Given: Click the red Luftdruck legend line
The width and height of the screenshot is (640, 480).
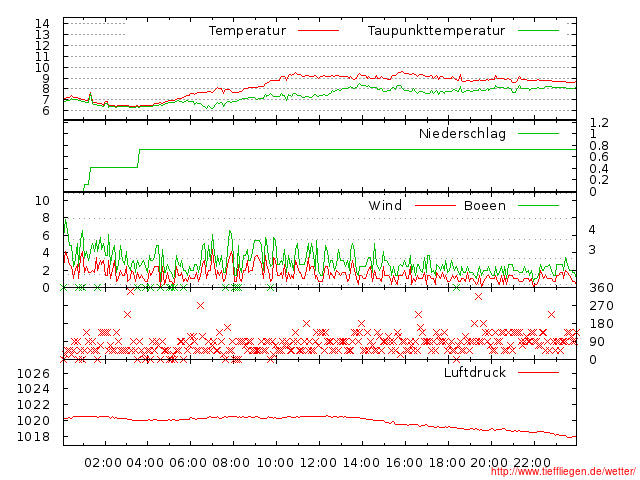Looking at the screenshot, I should pos(538,372).
